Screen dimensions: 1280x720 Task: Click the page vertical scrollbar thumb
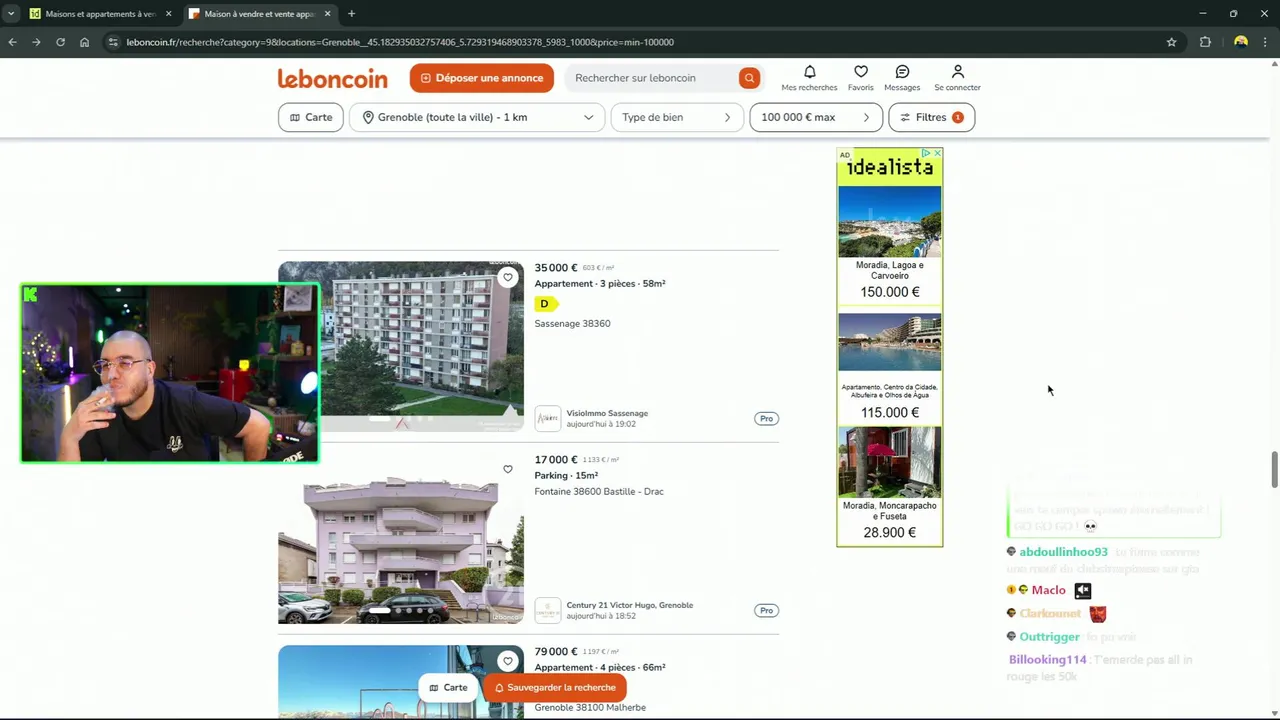coord(1274,470)
